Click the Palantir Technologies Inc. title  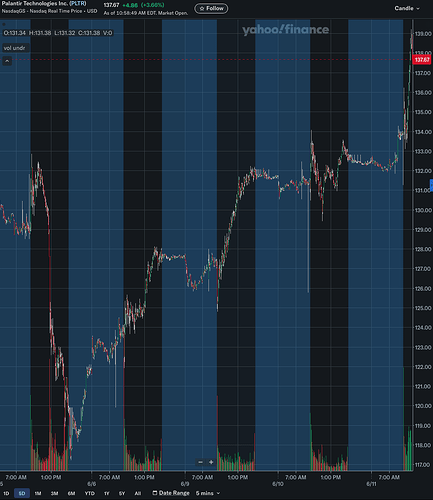pyautogui.click(x=35, y=4)
